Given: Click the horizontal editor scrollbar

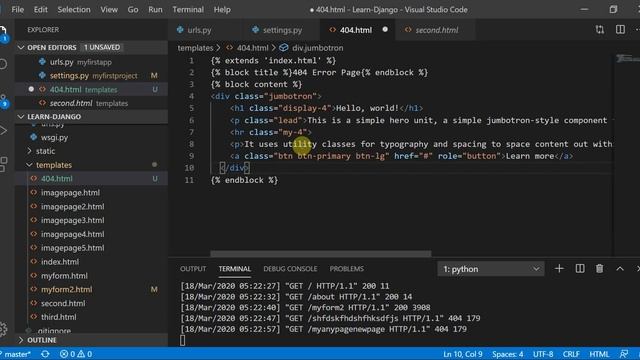Looking at the screenshot, I should click(320, 253).
